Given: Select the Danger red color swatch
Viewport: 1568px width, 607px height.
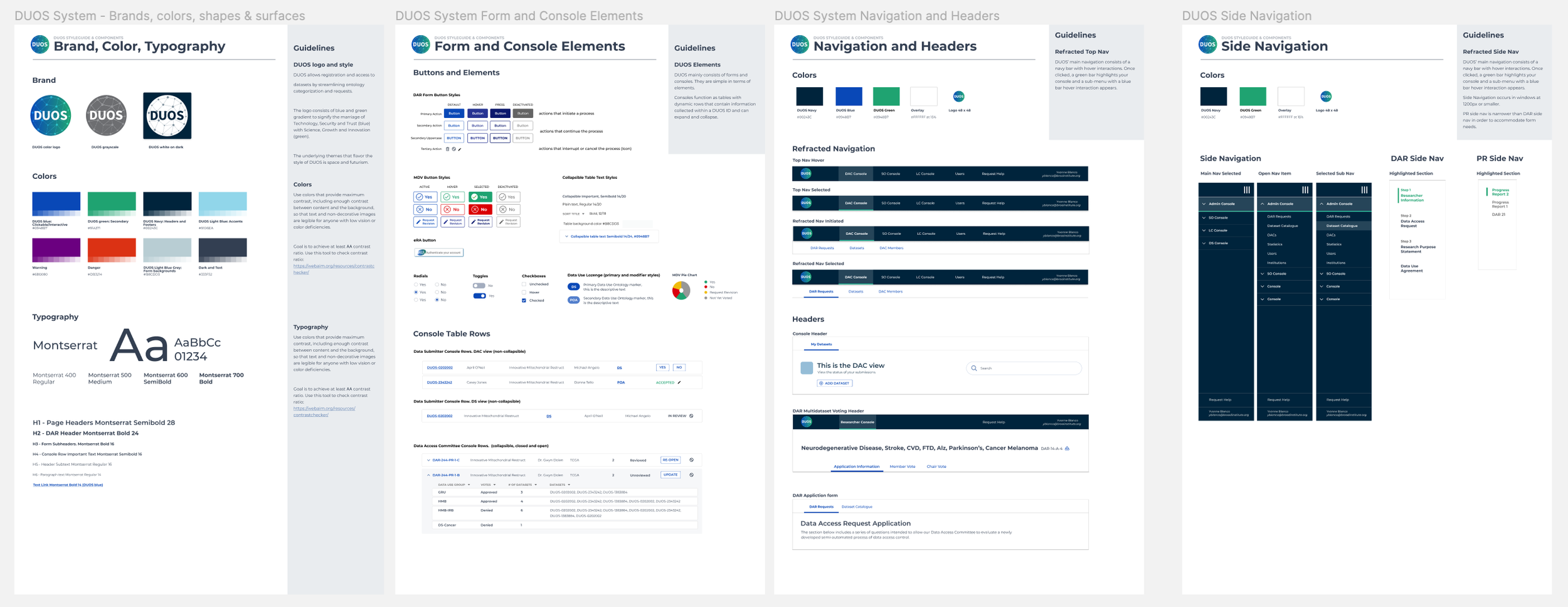Looking at the screenshot, I should tap(112, 250).
